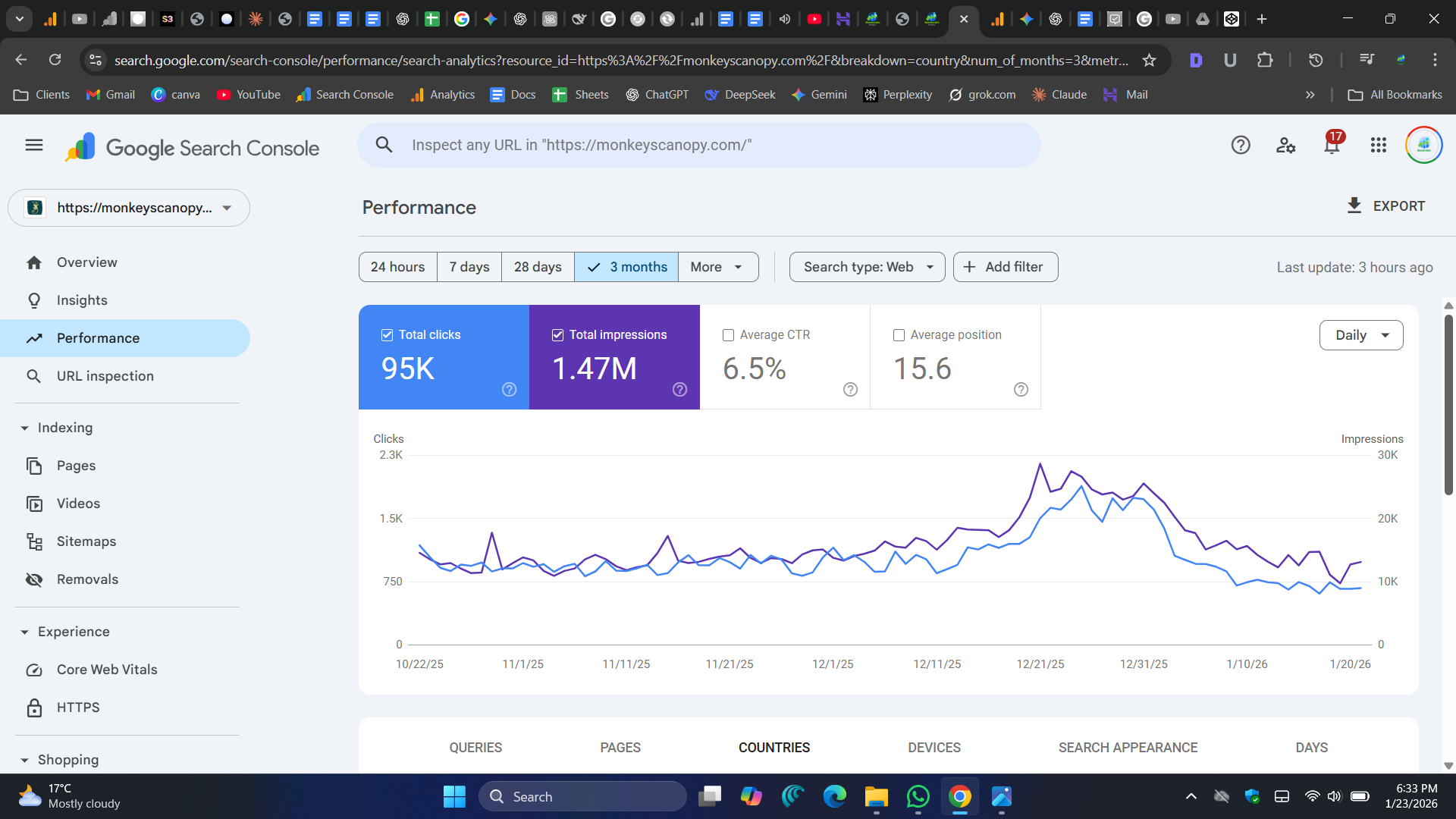
Task: Uncheck the Total clicks metric
Action: (387, 334)
